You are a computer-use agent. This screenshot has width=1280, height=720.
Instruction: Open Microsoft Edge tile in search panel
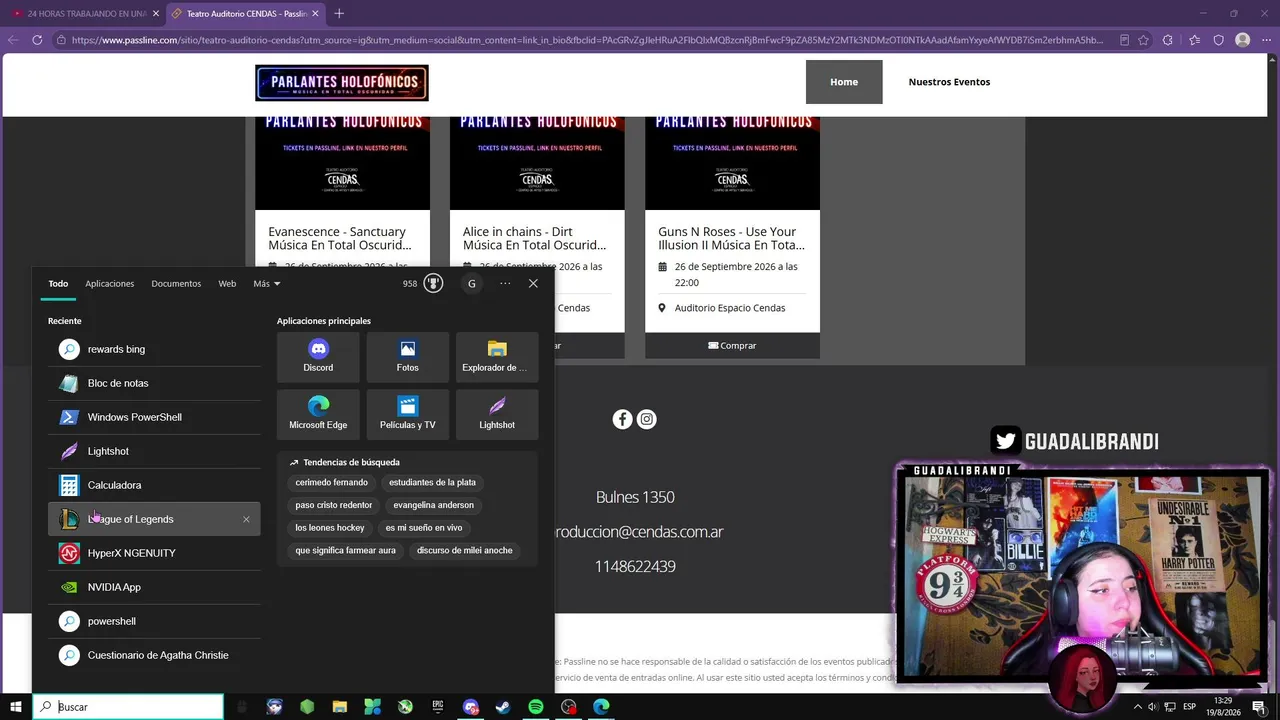pyautogui.click(x=318, y=414)
